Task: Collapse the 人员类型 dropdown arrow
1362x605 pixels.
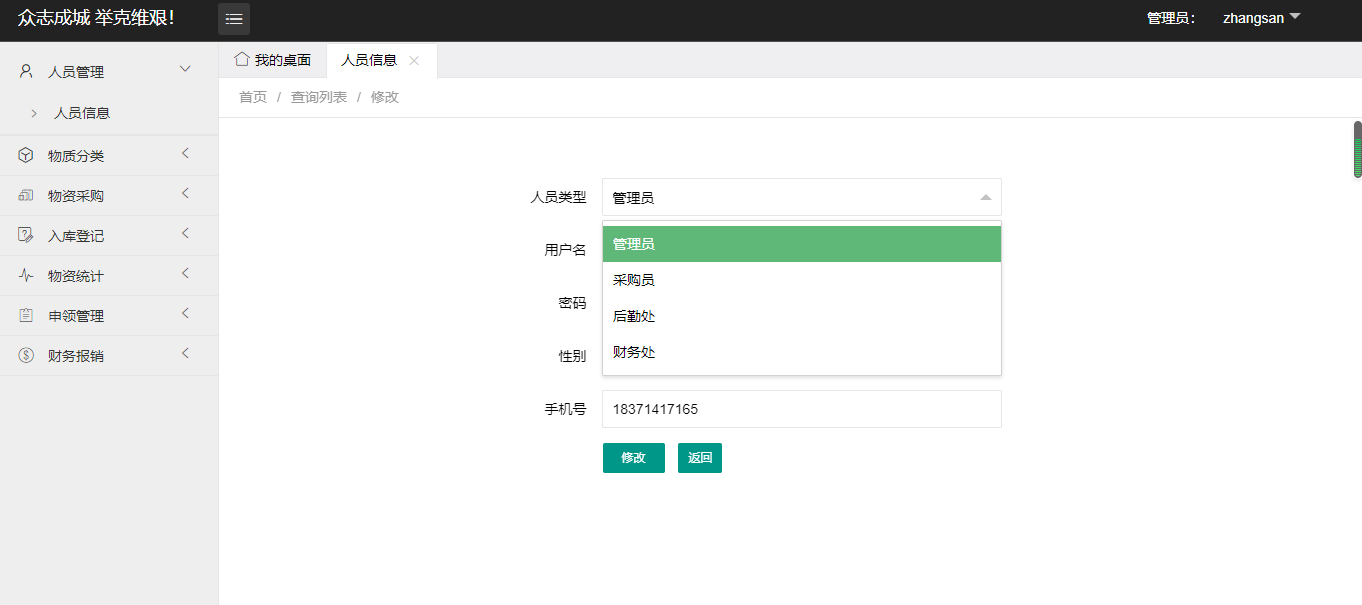Action: [x=985, y=198]
